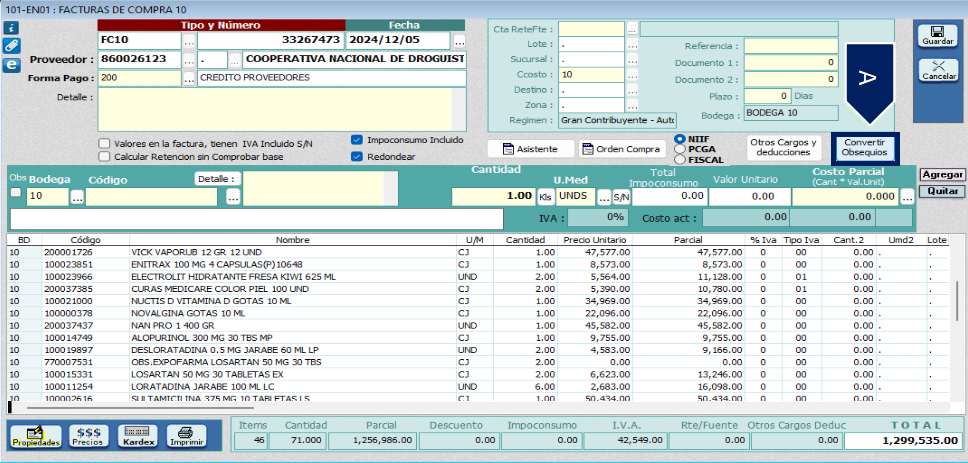Click the % Iva column header
The height and width of the screenshot is (463, 968).
tap(763, 240)
